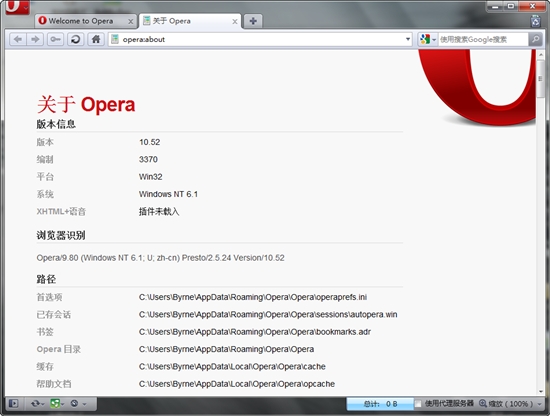Click the magnifier search button

pyautogui.click(x=535, y=39)
